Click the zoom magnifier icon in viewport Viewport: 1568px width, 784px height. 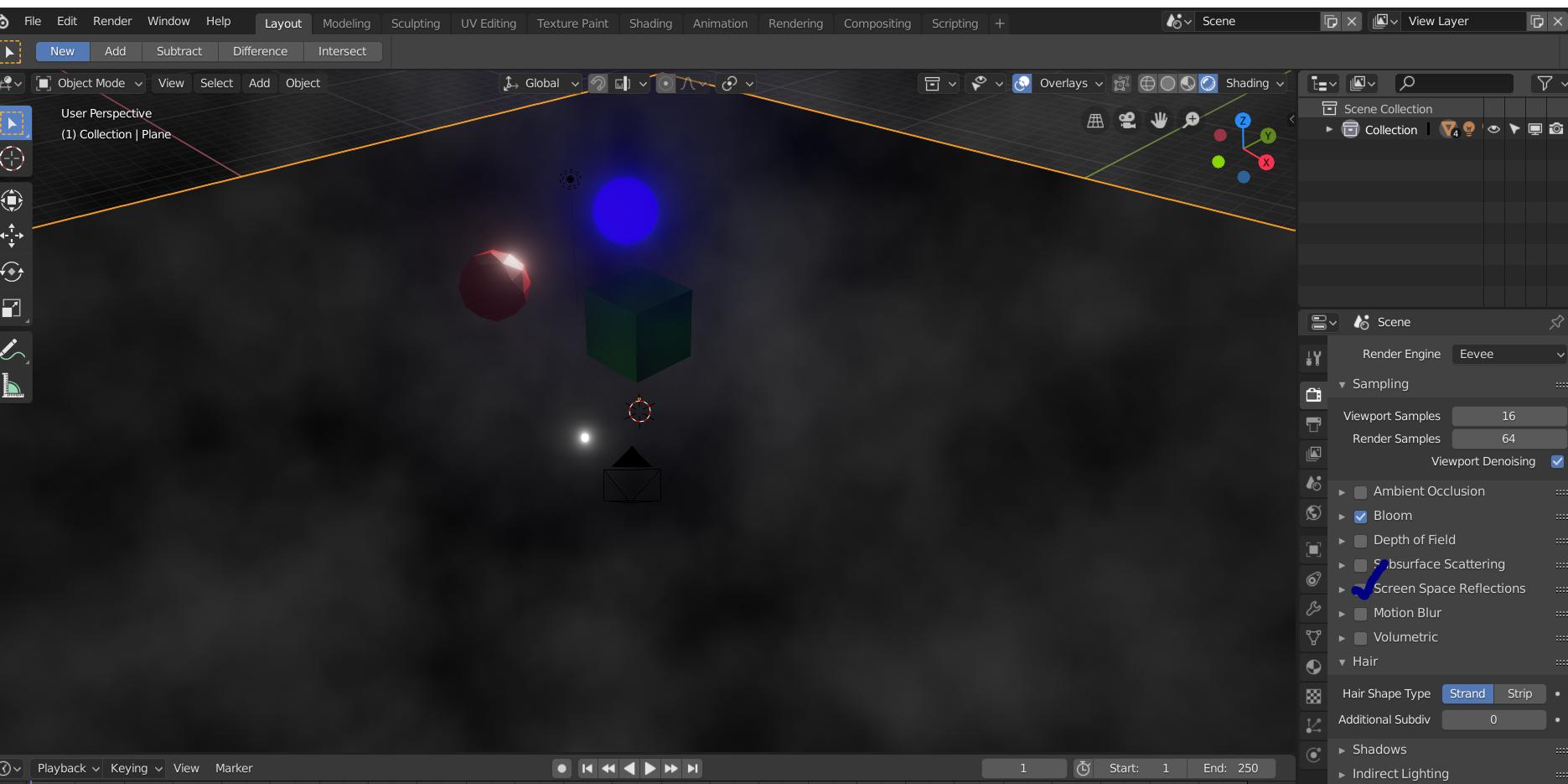point(1191,121)
